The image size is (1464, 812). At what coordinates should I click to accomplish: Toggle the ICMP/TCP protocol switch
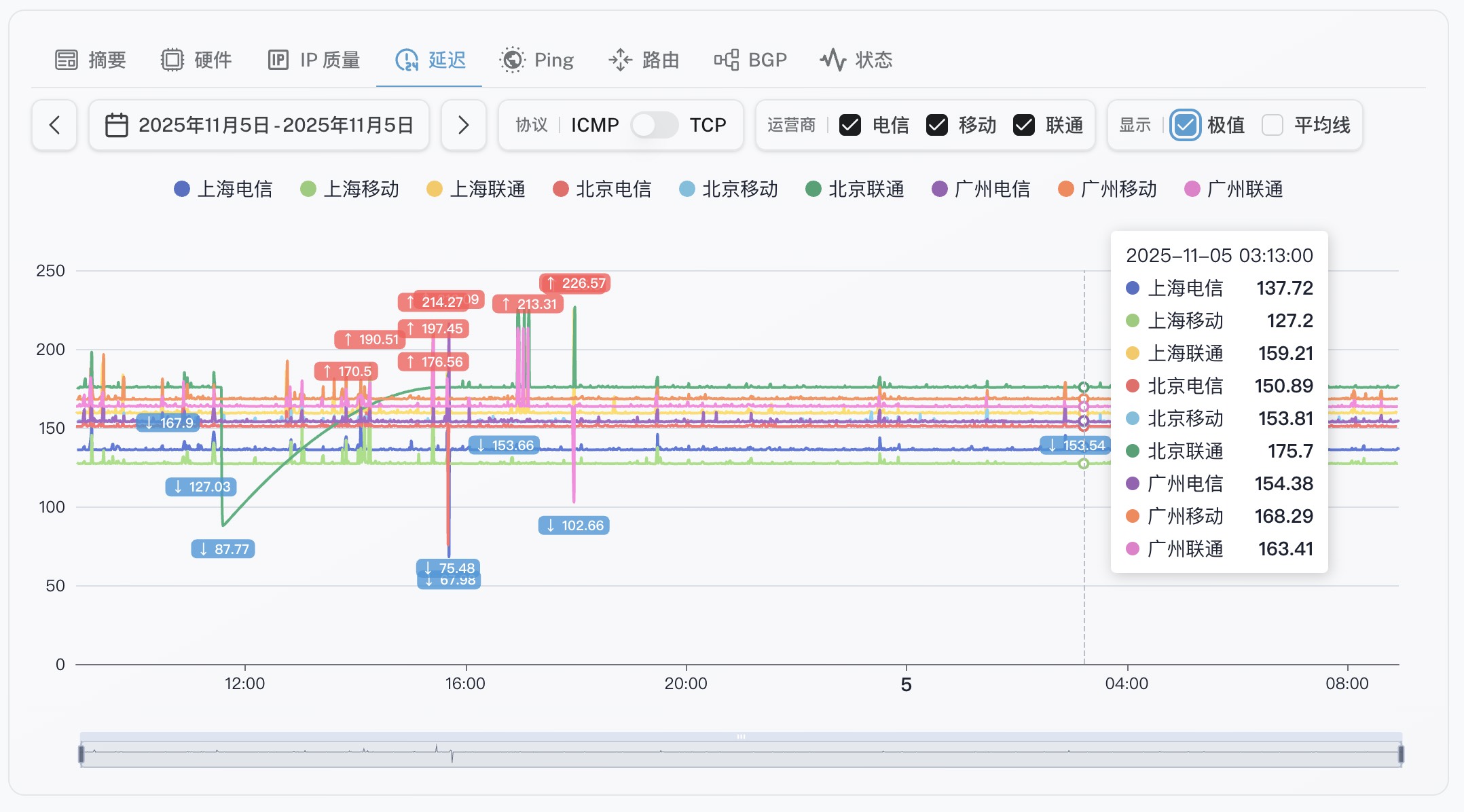coord(654,125)
